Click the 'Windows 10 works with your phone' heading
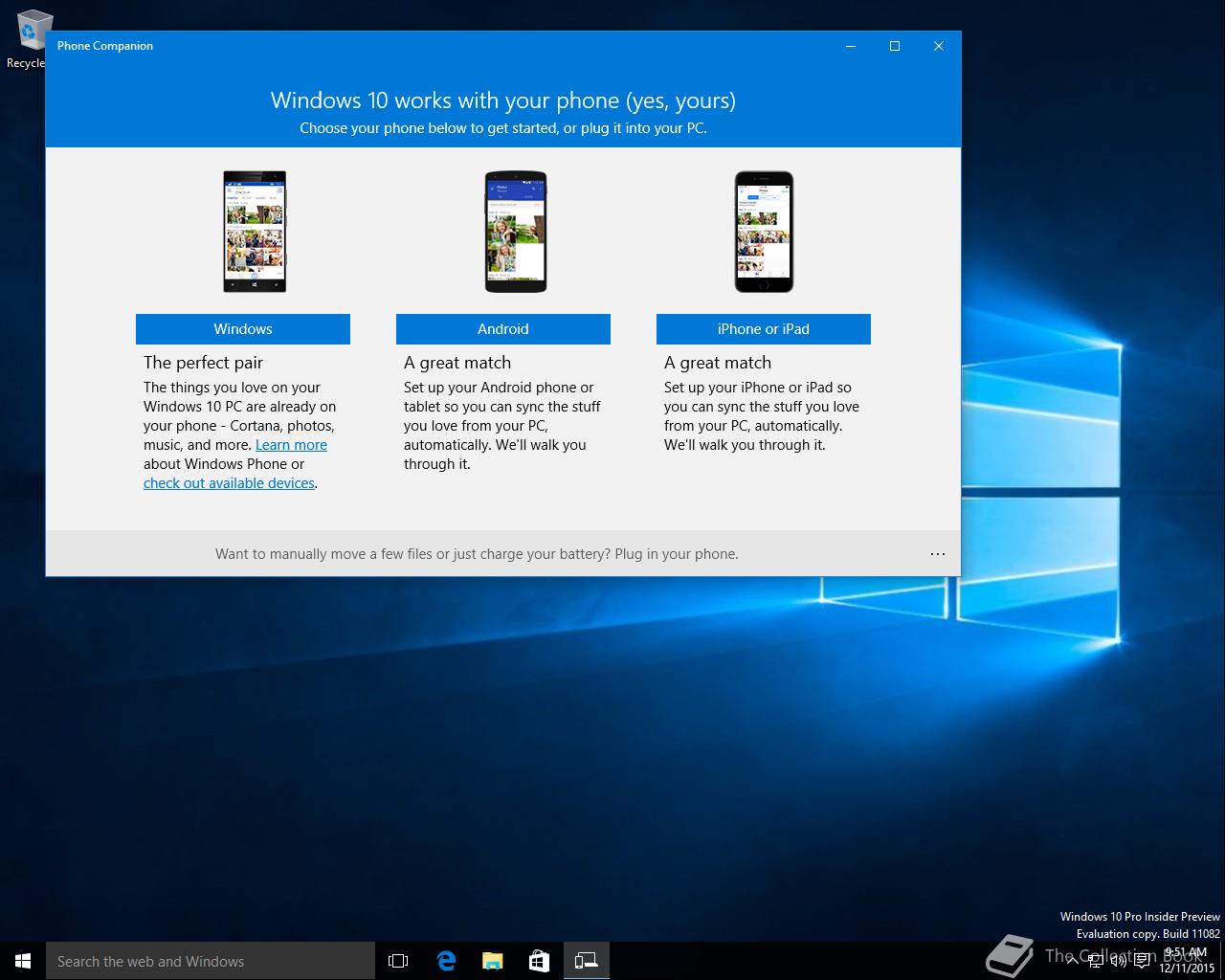The image size is (1225, 980). coord(503,100)
